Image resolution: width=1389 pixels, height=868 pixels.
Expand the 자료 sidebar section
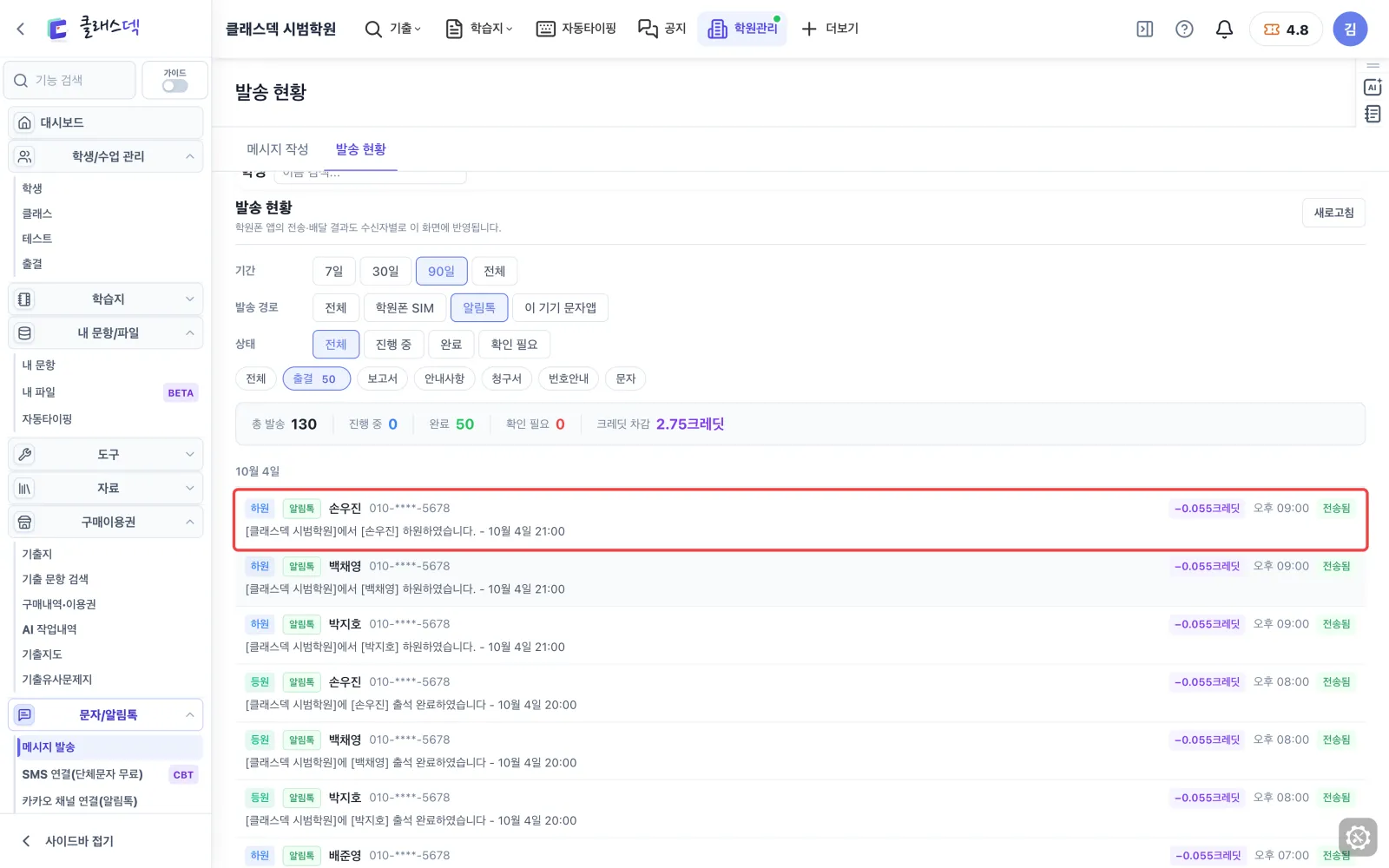pyautogui.click(x=106, y=488)
